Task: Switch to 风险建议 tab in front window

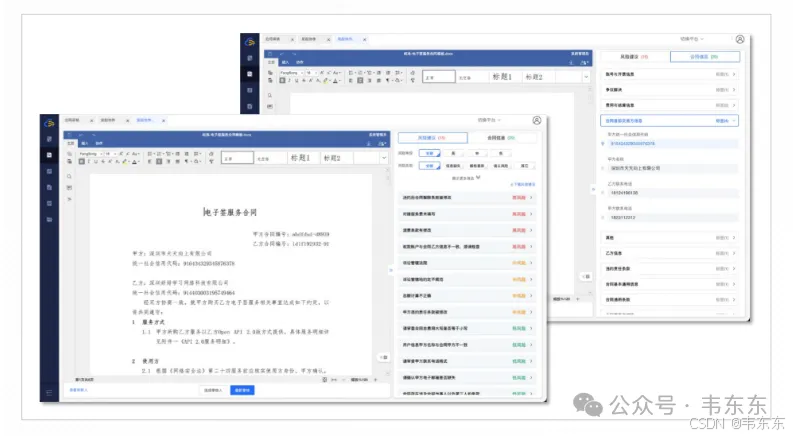Action: click(x=432, y=138)
